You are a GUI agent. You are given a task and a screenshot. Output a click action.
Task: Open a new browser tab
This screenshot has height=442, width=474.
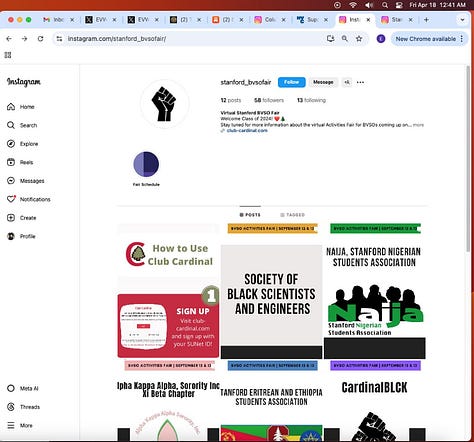click(x=426, y=20)
